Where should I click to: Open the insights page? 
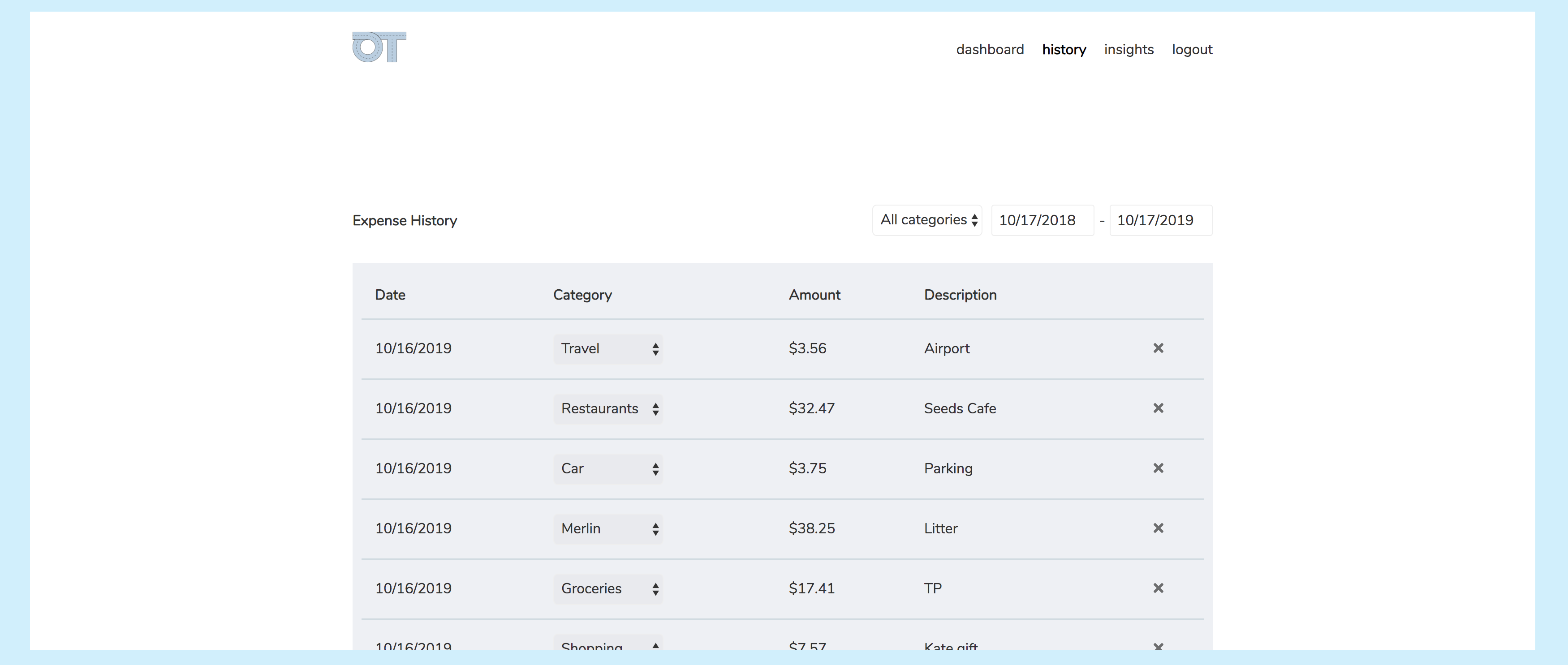(x=1129, y=49)
